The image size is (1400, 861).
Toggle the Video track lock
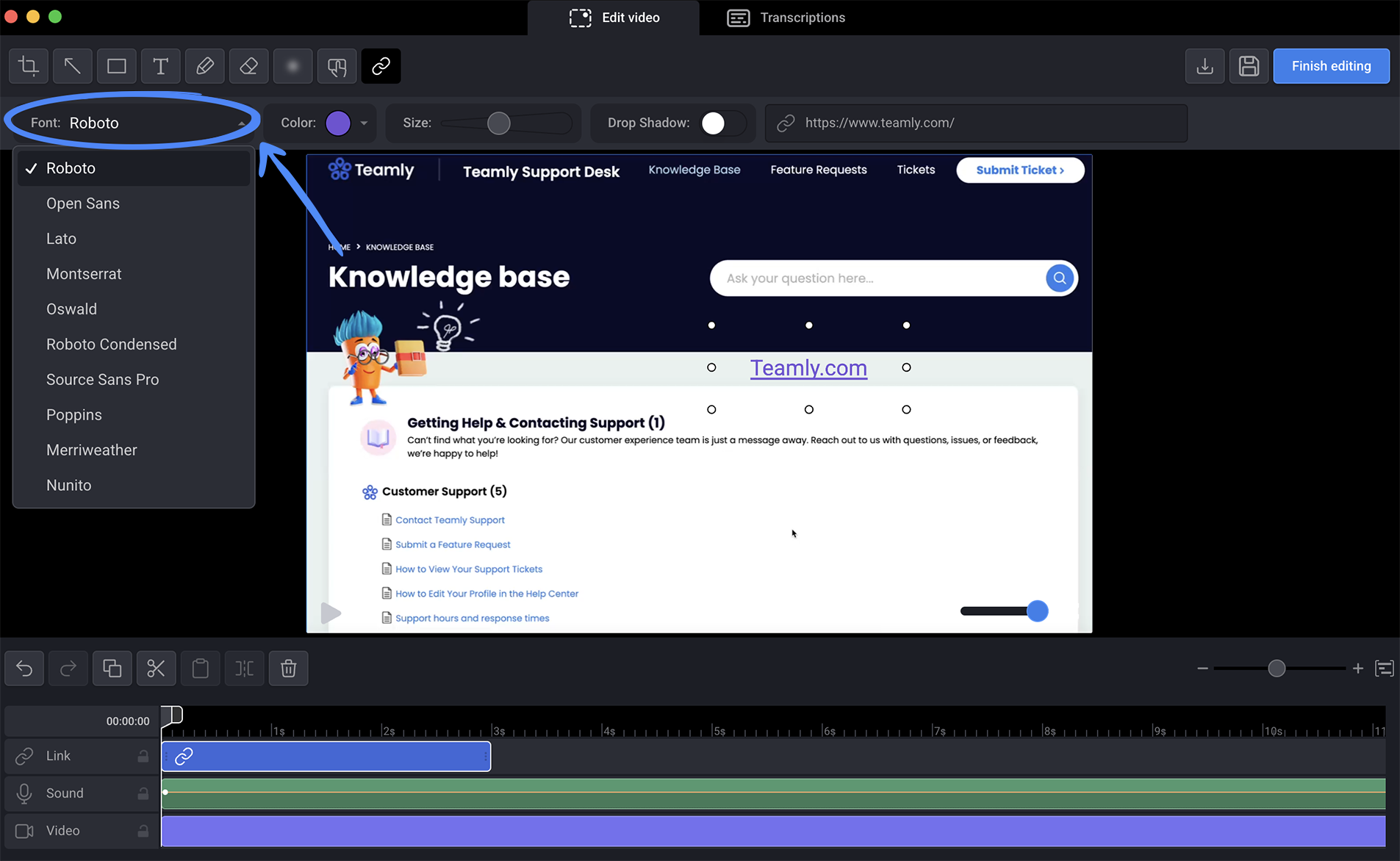point(143,831)
